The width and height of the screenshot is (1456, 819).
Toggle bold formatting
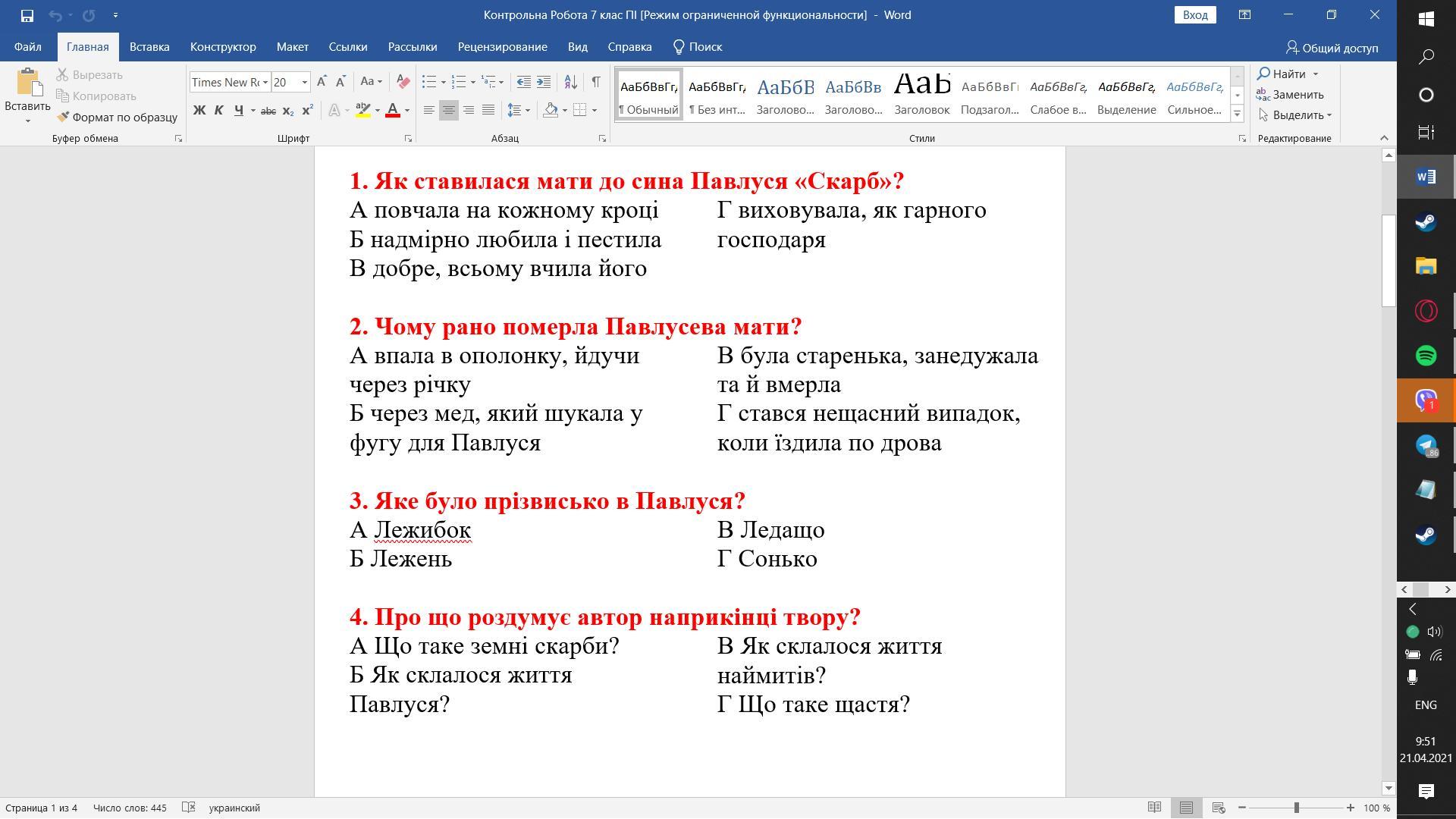point(199,111)
